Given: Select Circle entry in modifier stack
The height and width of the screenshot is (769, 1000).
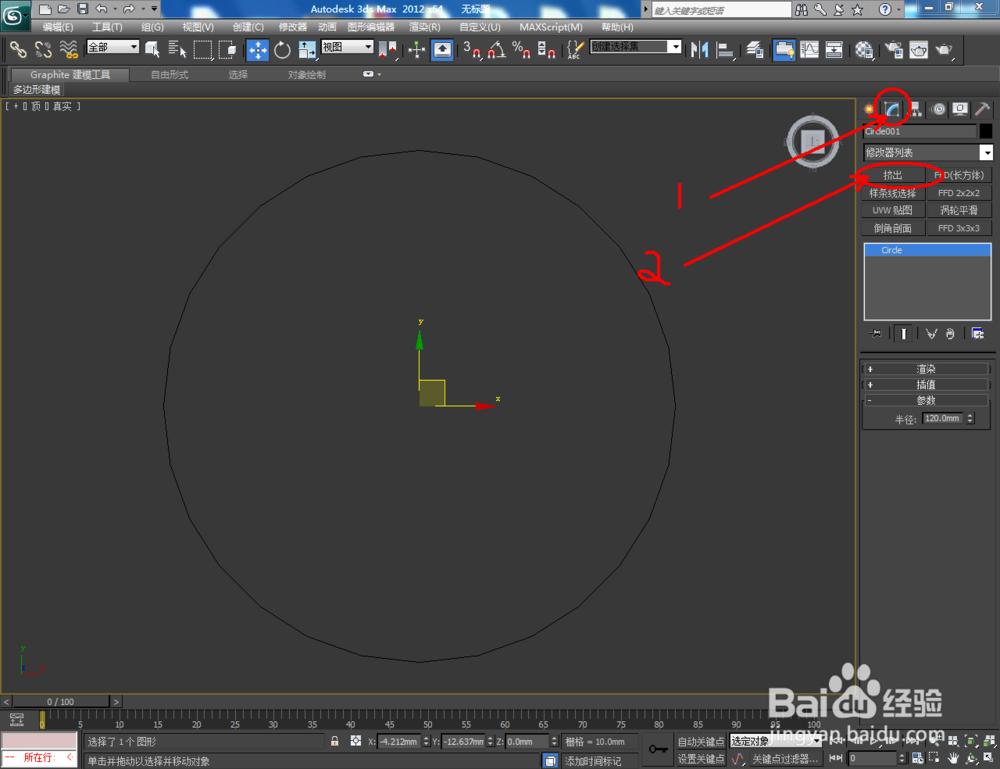Looking at the screenshot, I should (927, 250).
